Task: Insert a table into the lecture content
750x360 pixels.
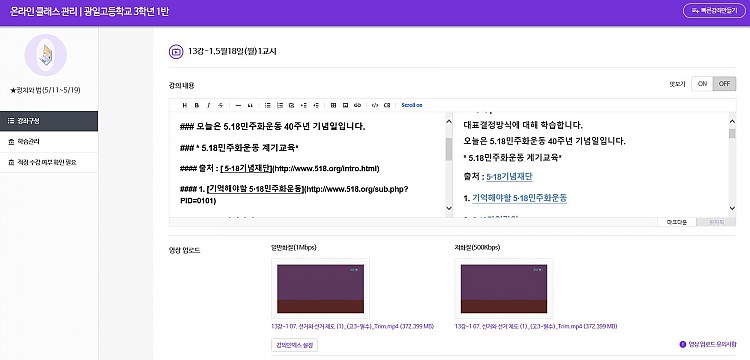Action: point(333,105)
